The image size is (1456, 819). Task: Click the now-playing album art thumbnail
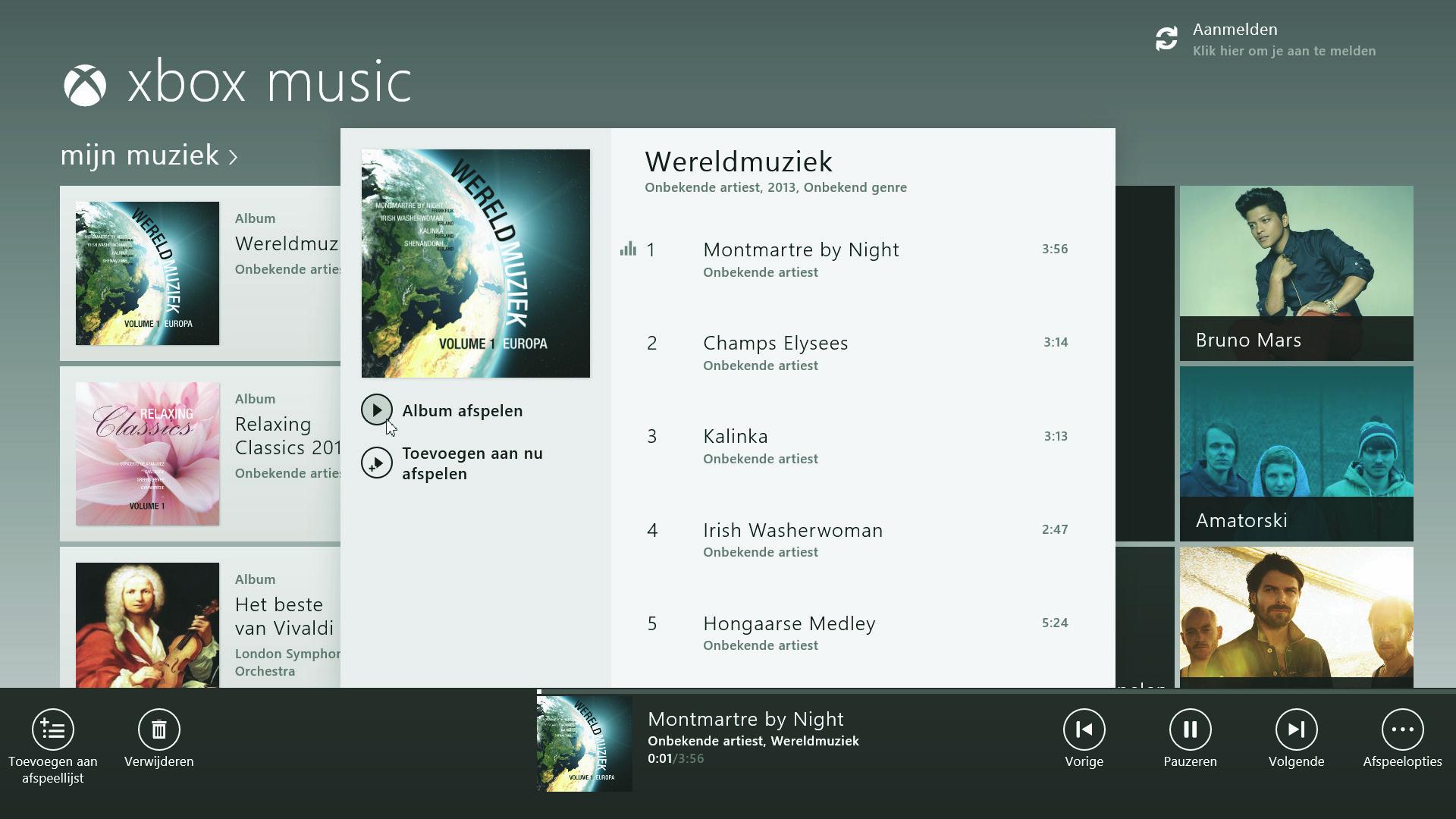coord(585,743)
